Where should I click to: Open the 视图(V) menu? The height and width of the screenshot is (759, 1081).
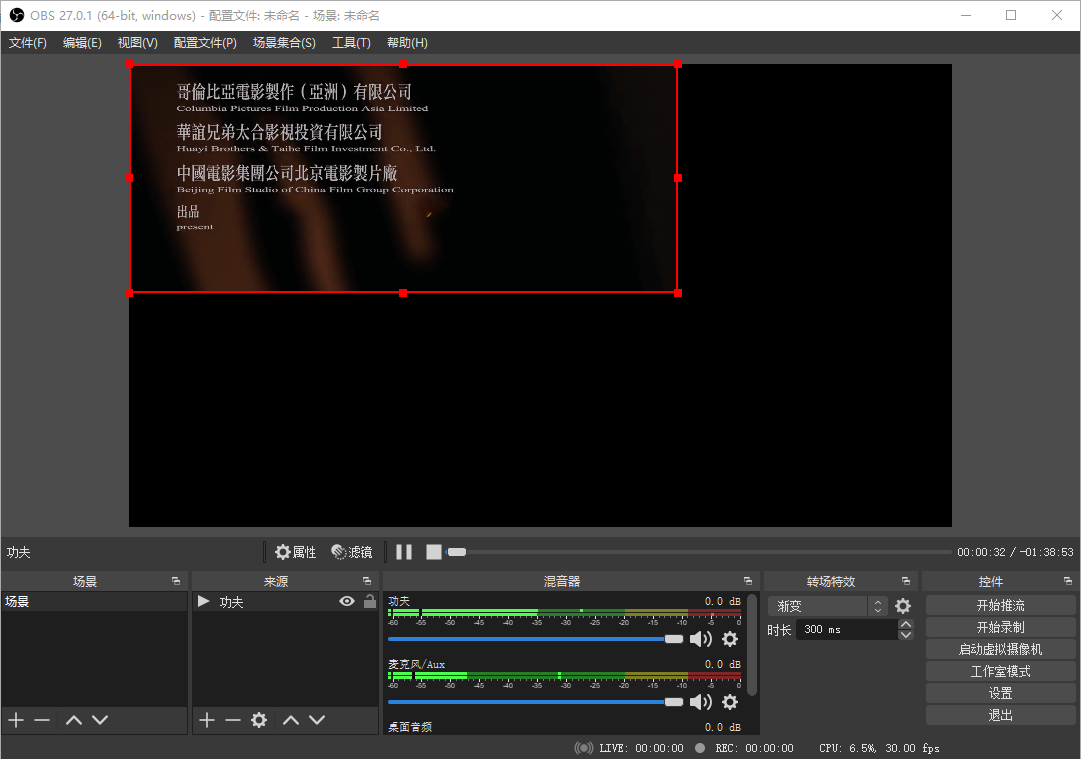click(x=137, y=43)
